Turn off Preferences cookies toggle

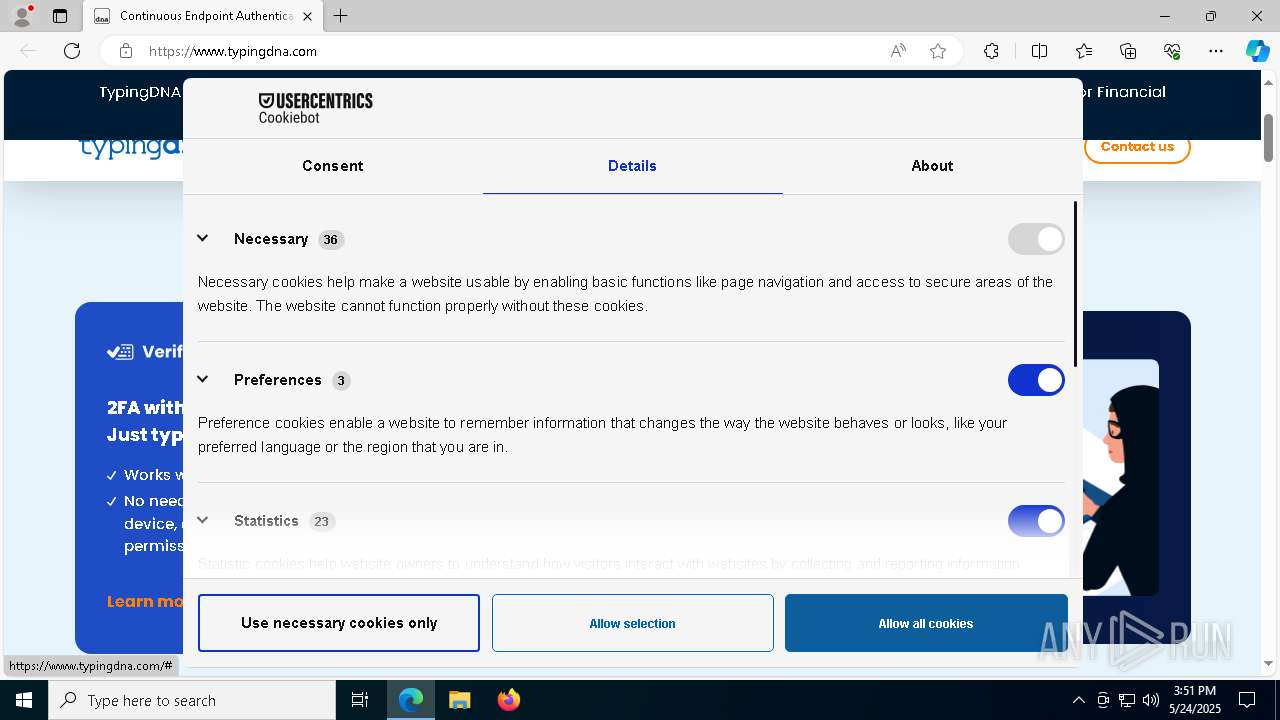(1036, 380)
